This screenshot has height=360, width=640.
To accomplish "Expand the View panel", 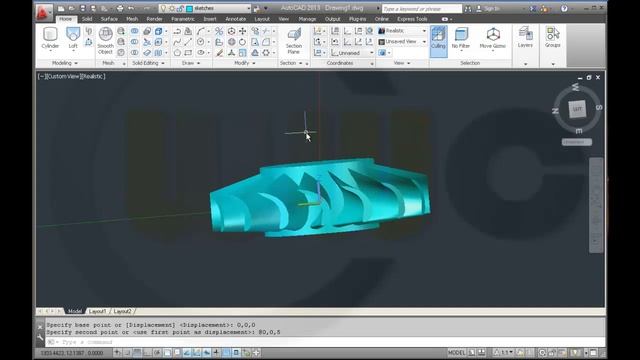I will tap(402, 63).
